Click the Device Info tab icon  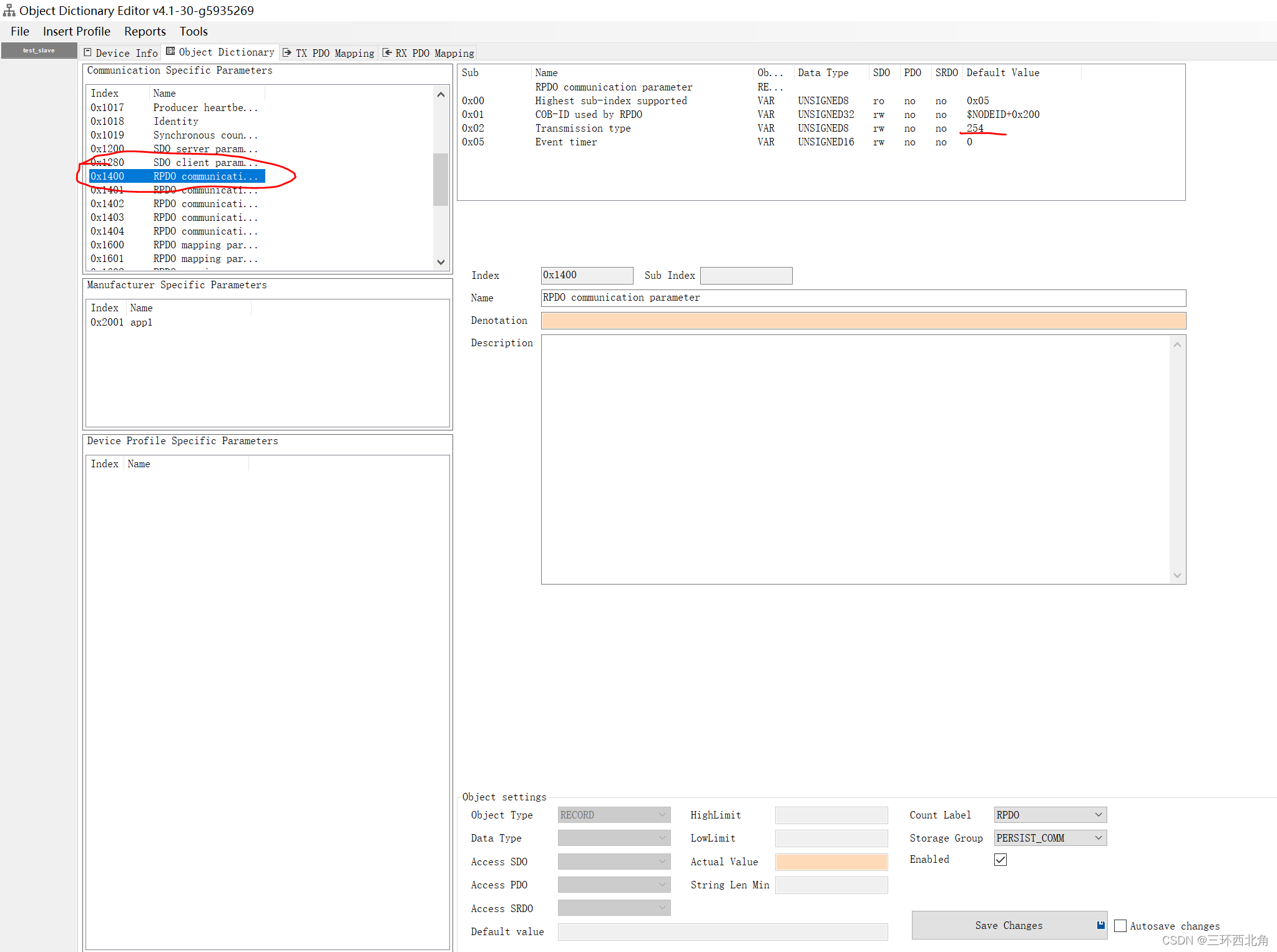tap(88, 53)
